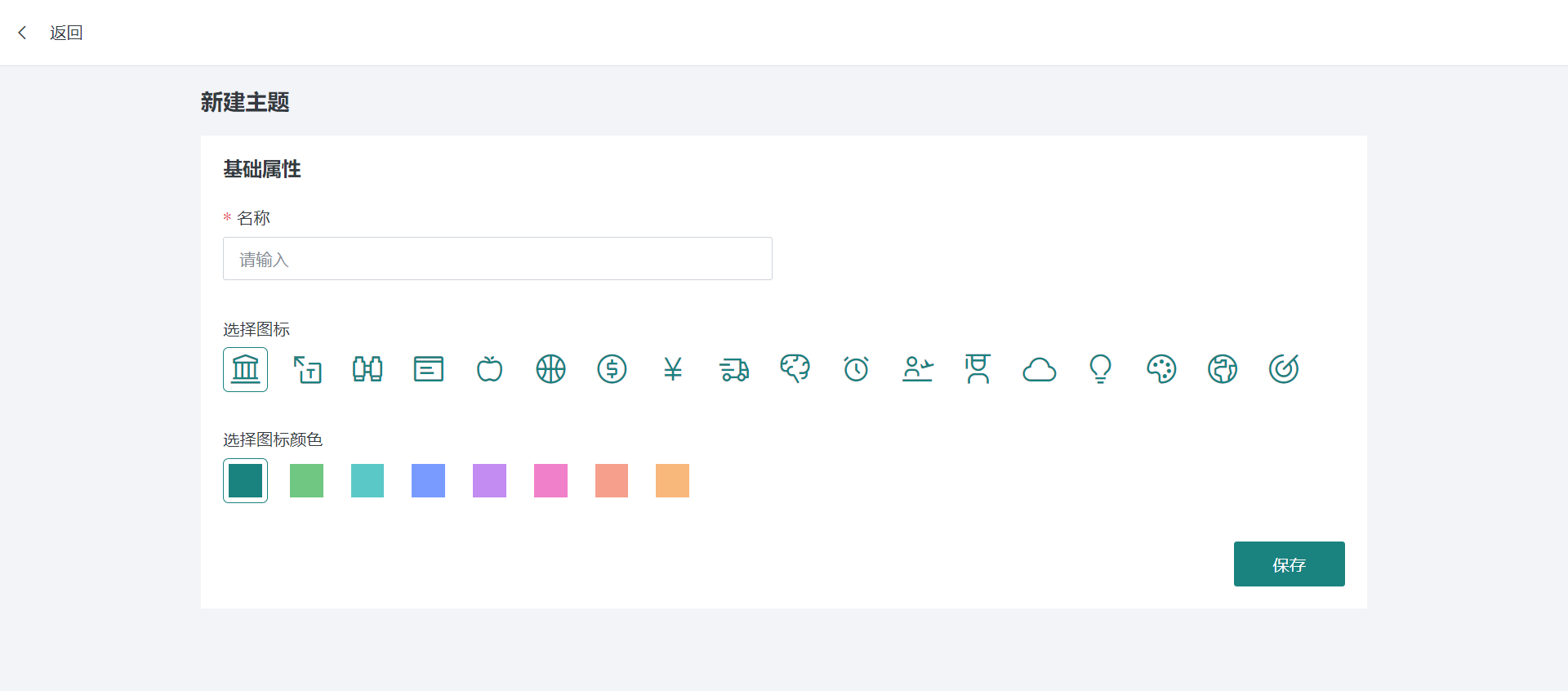Go back using the 返回 link
Screen dimensions: 1568x691
point(65,33)
